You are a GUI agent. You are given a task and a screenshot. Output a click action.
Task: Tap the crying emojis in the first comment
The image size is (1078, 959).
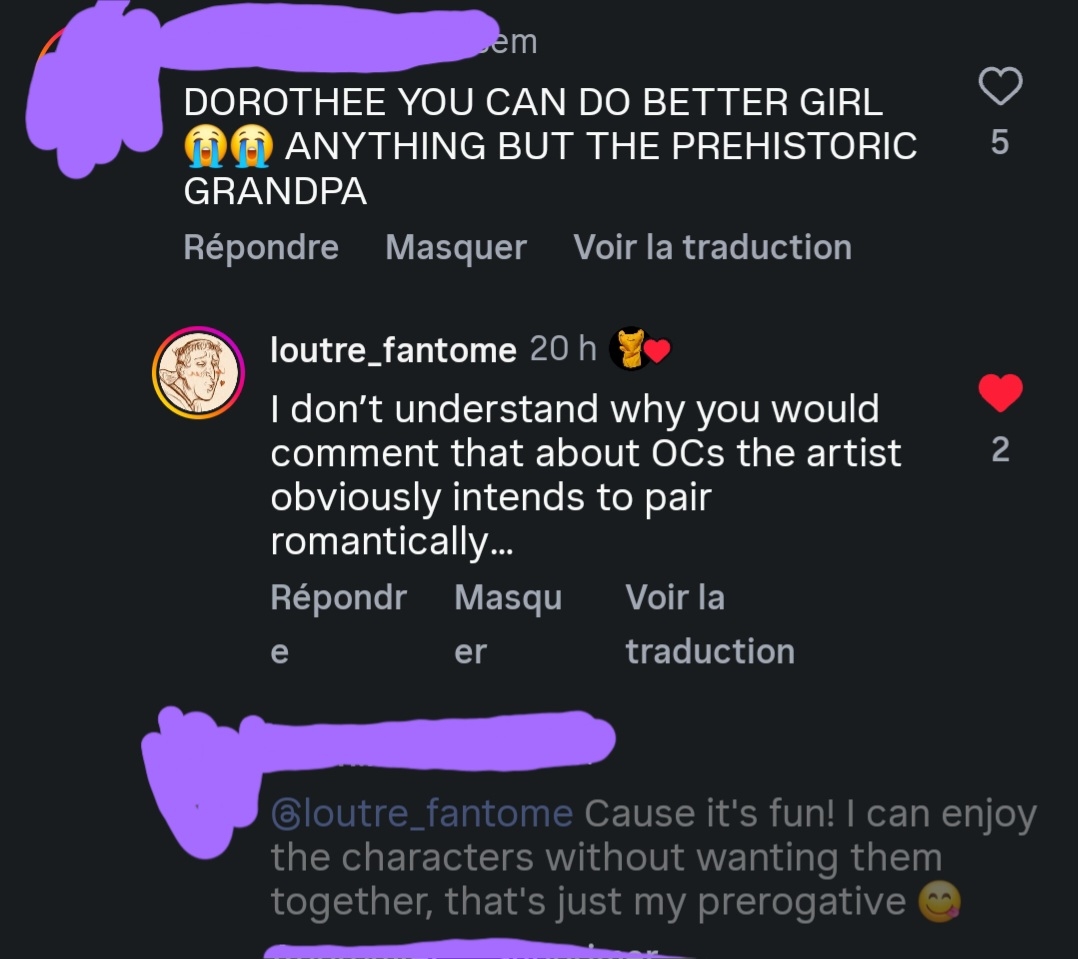[228, 146]
